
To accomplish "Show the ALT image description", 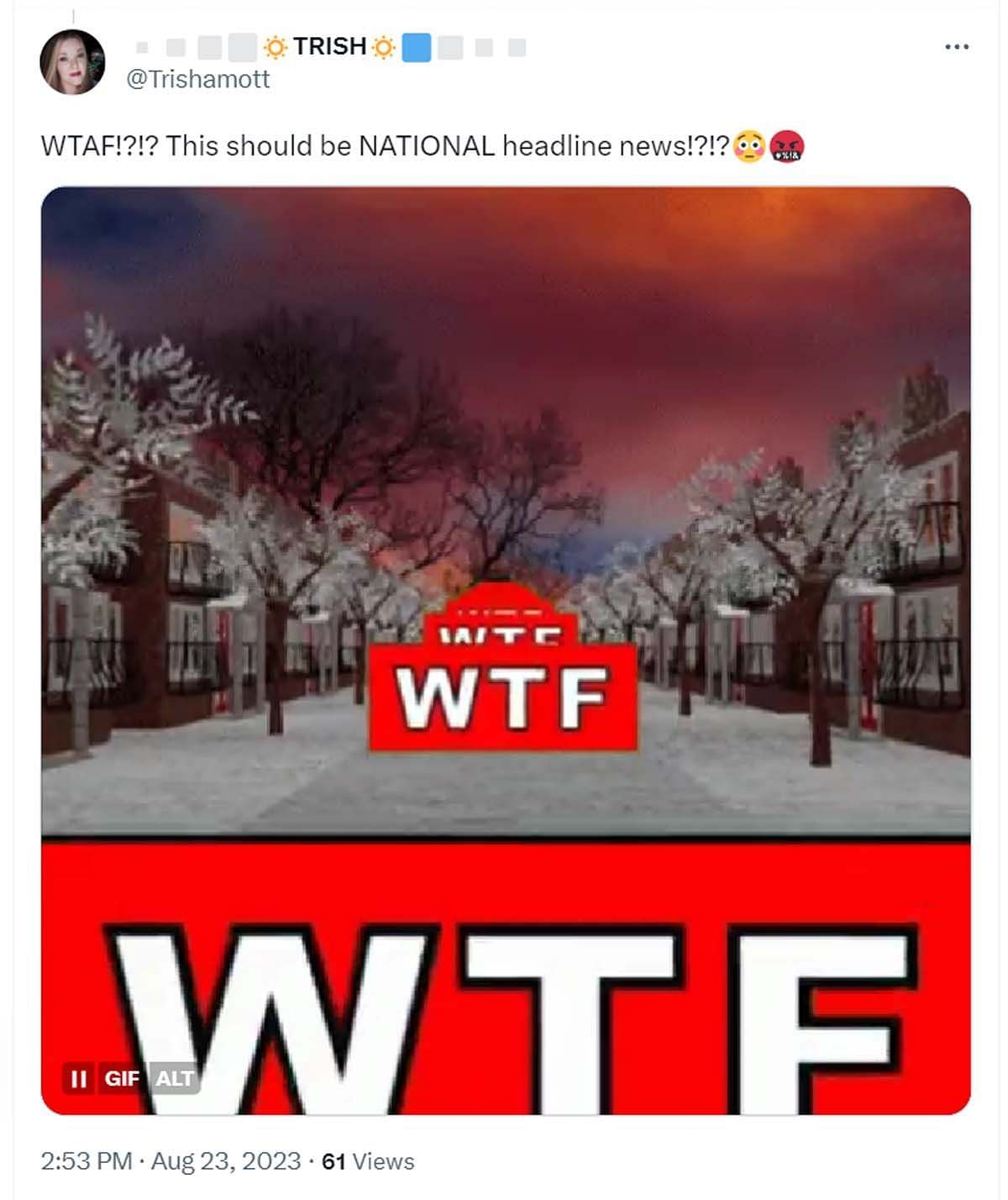I will [174, 1078].
